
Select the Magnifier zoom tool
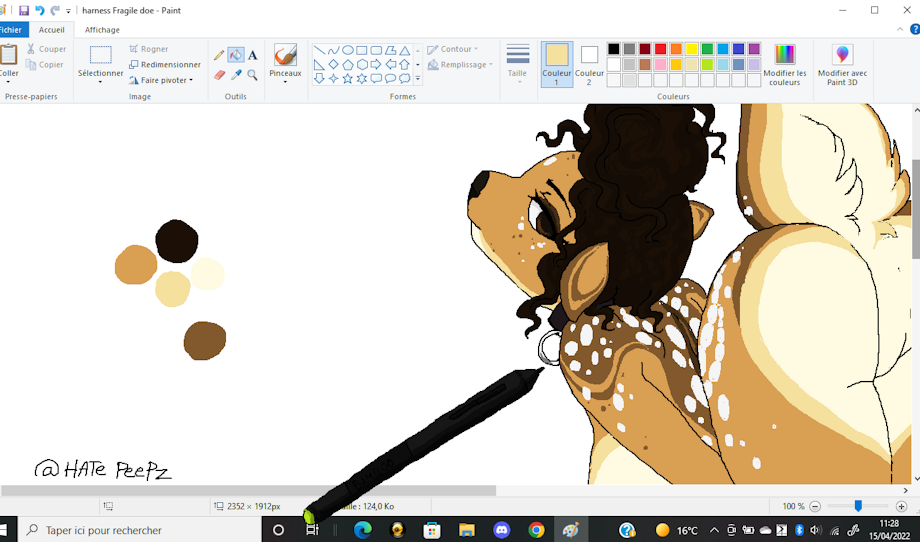tap(253, 75)
